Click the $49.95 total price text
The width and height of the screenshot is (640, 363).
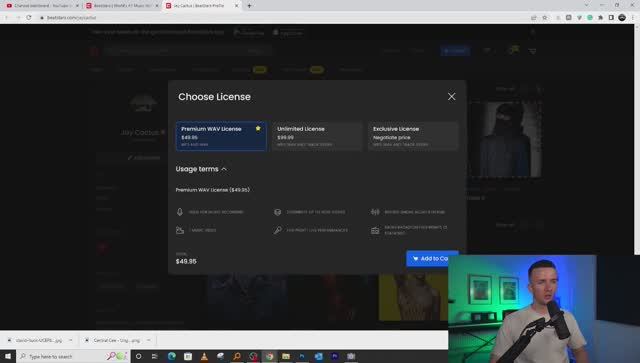pos(186,261)
